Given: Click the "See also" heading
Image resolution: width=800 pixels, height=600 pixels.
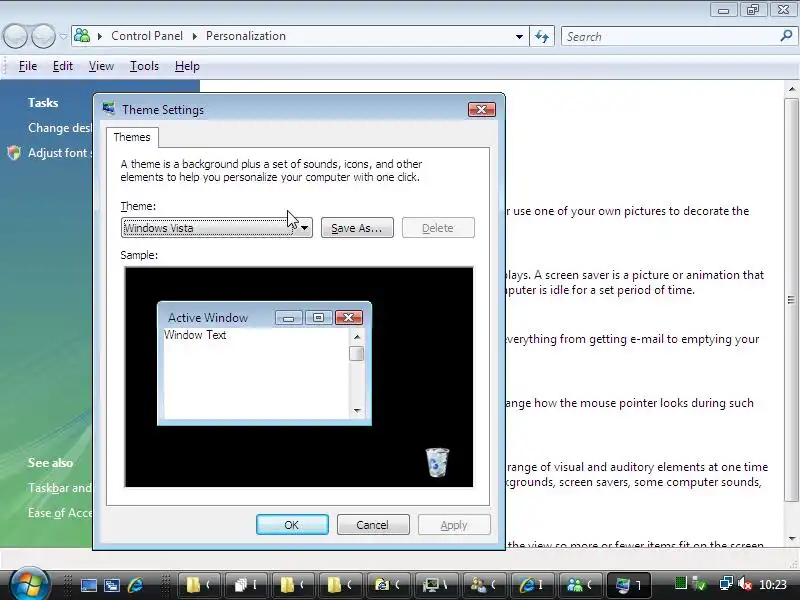Looking at the screenshot, I should point(51,463).
